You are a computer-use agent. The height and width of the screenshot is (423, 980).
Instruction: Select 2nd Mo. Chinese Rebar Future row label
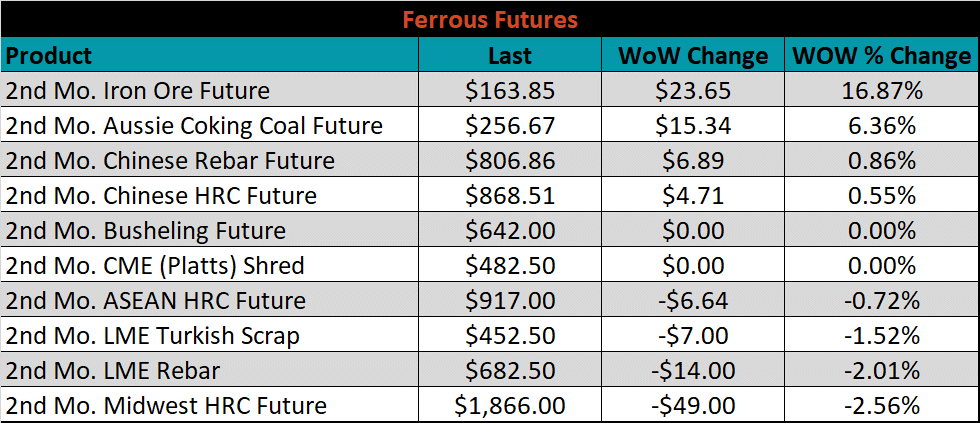click(x=210, y=160)
